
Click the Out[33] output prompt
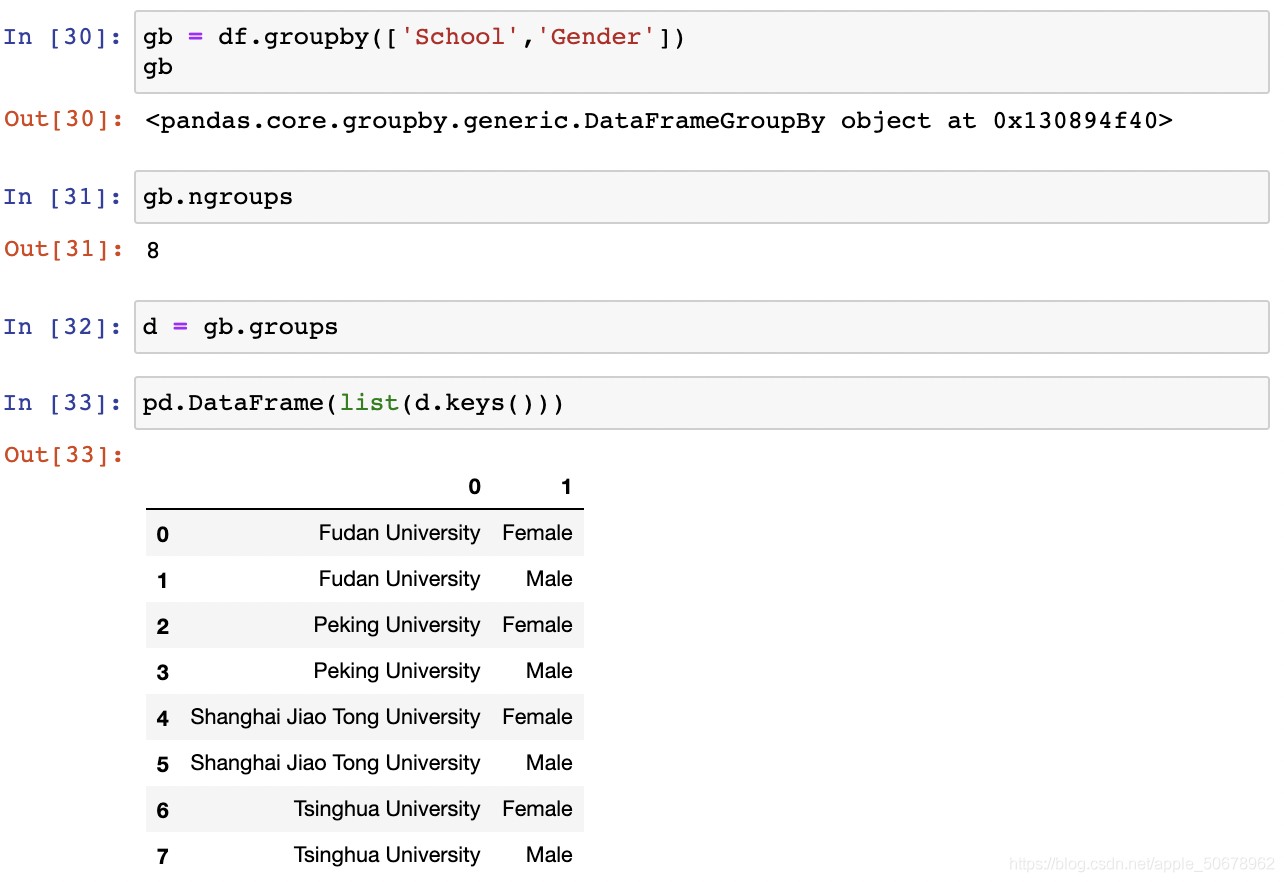[x=64, y=455]
